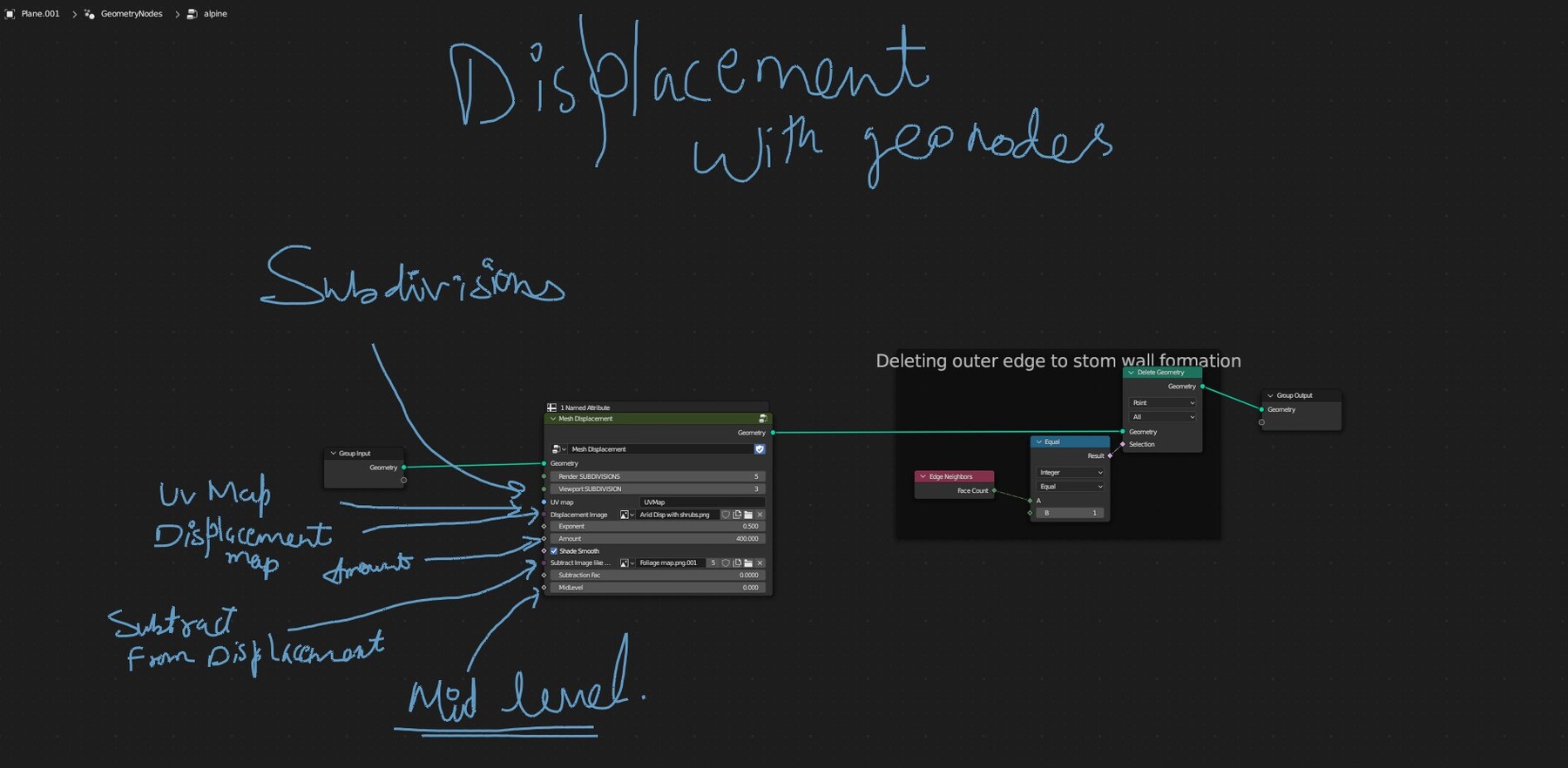Browse image for Subtract Image field

pyautogui.click(x=627, y=563)
